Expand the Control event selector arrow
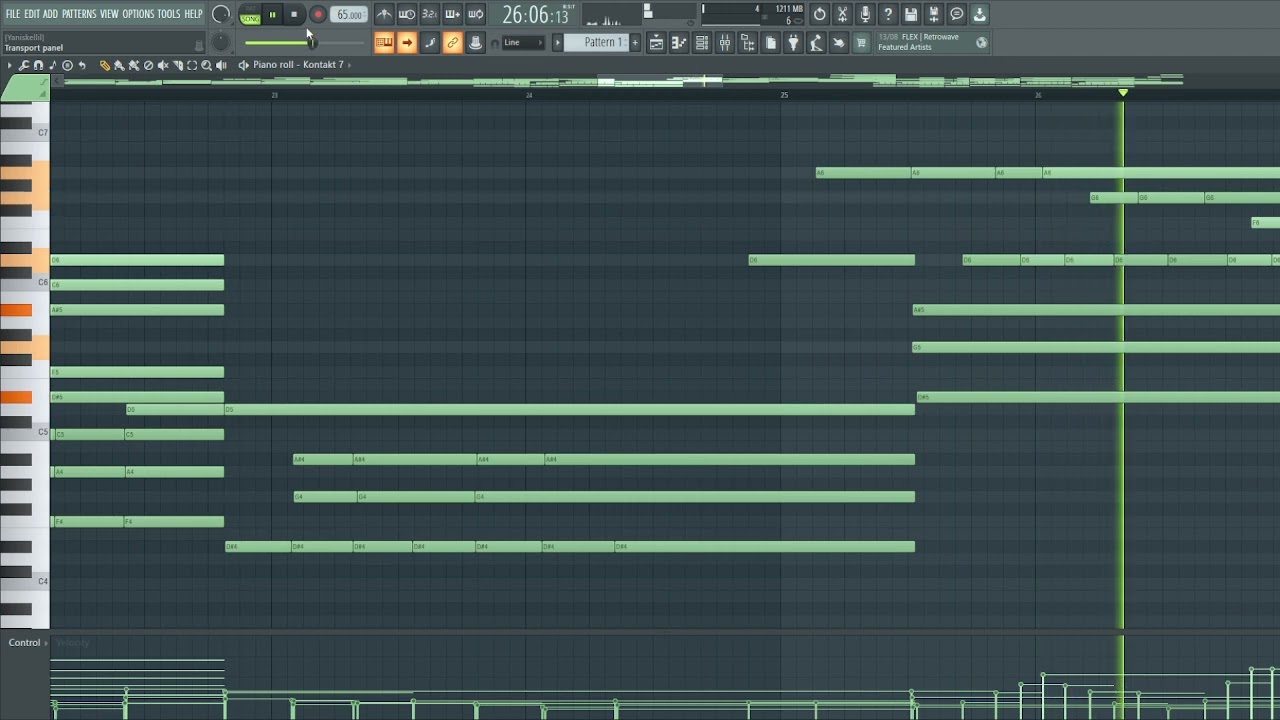1280x720 pixels. tap(46, 643)
